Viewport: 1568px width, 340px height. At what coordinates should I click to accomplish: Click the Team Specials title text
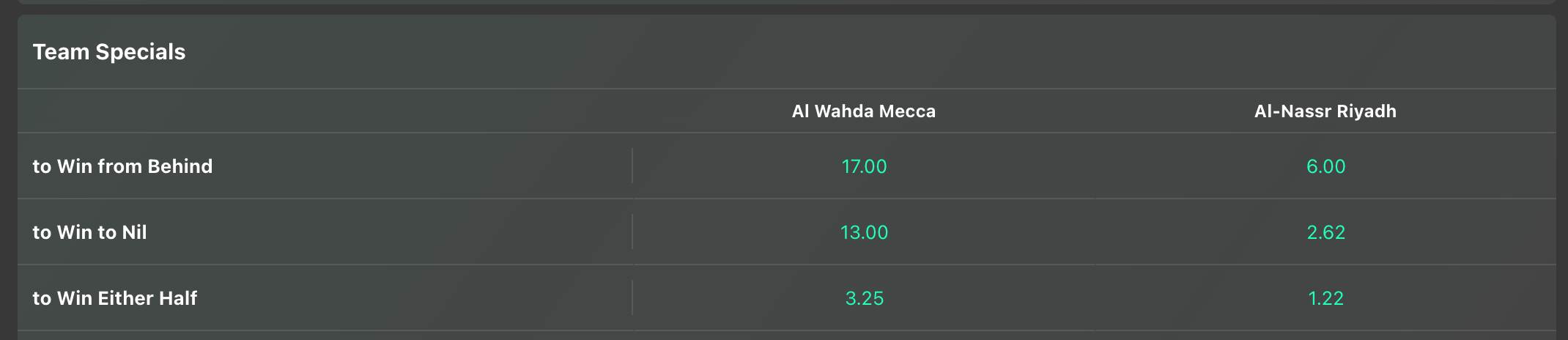109,52
